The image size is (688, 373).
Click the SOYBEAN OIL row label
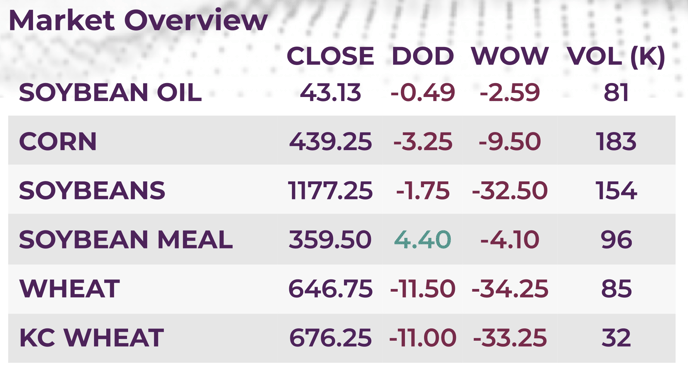click(x=110, y=93)
